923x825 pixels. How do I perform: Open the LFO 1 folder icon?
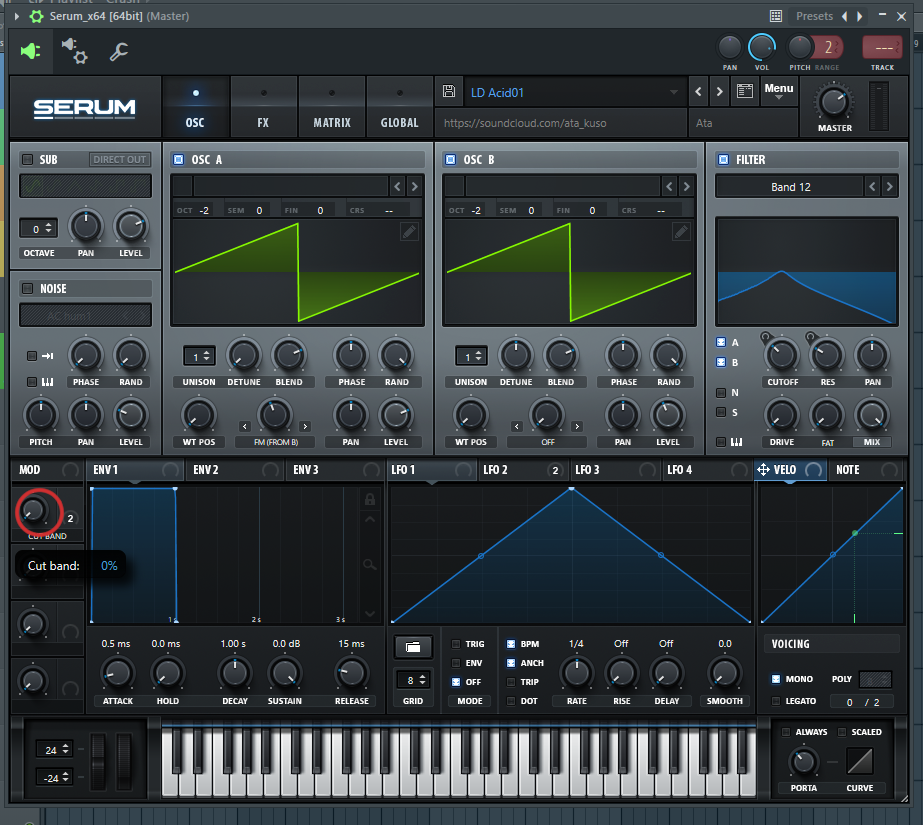click(x=413, y=647)
